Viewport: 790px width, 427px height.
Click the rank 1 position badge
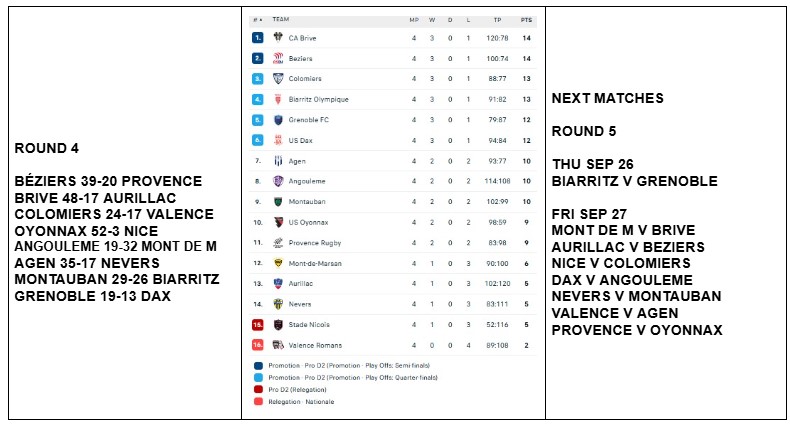click(257, 38)
